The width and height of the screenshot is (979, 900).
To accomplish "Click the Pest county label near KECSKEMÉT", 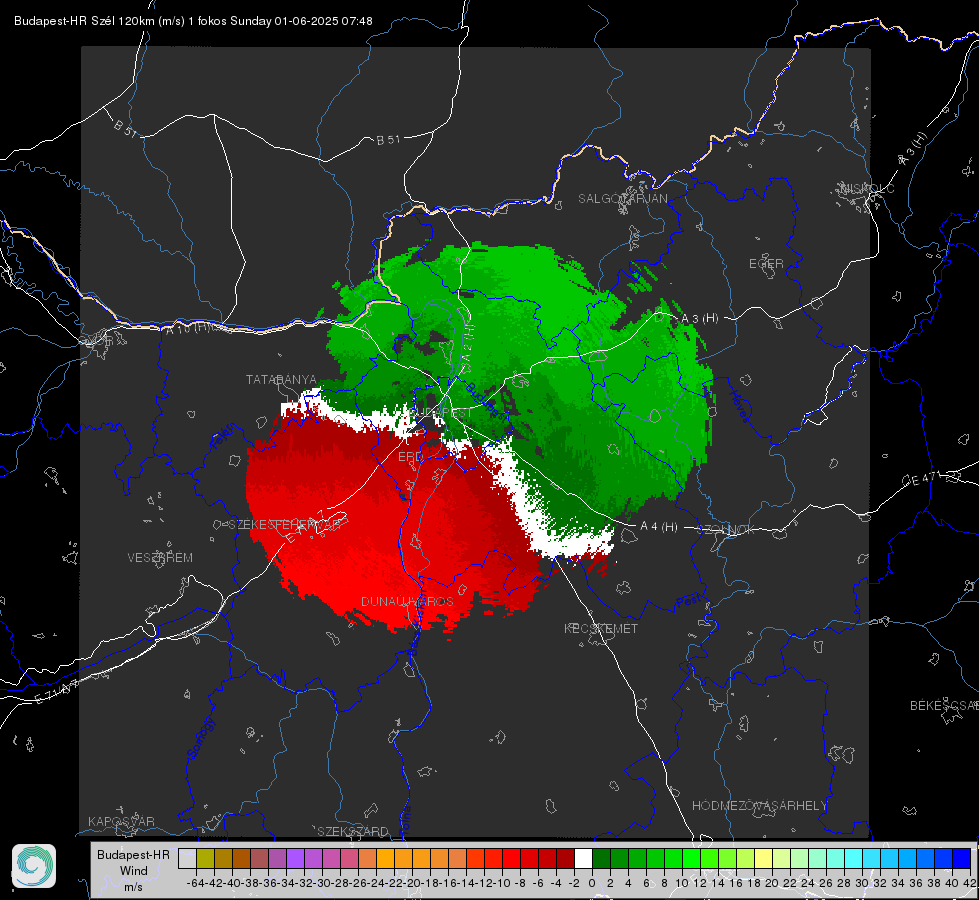I will click(688, 601).
